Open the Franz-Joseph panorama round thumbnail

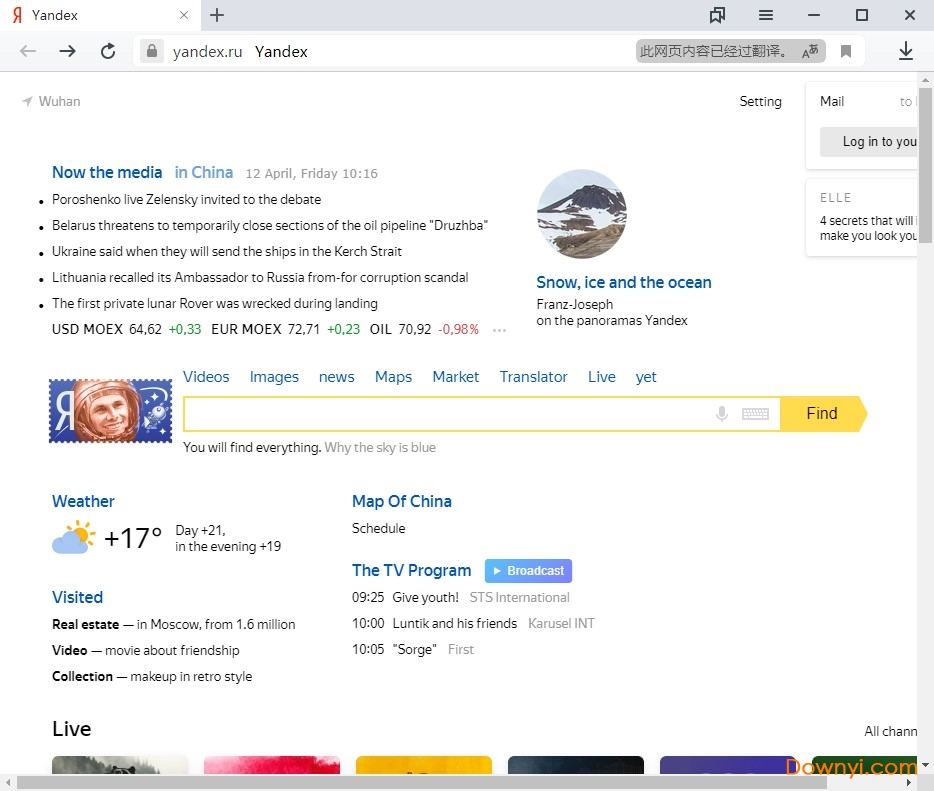click(582, 214)
